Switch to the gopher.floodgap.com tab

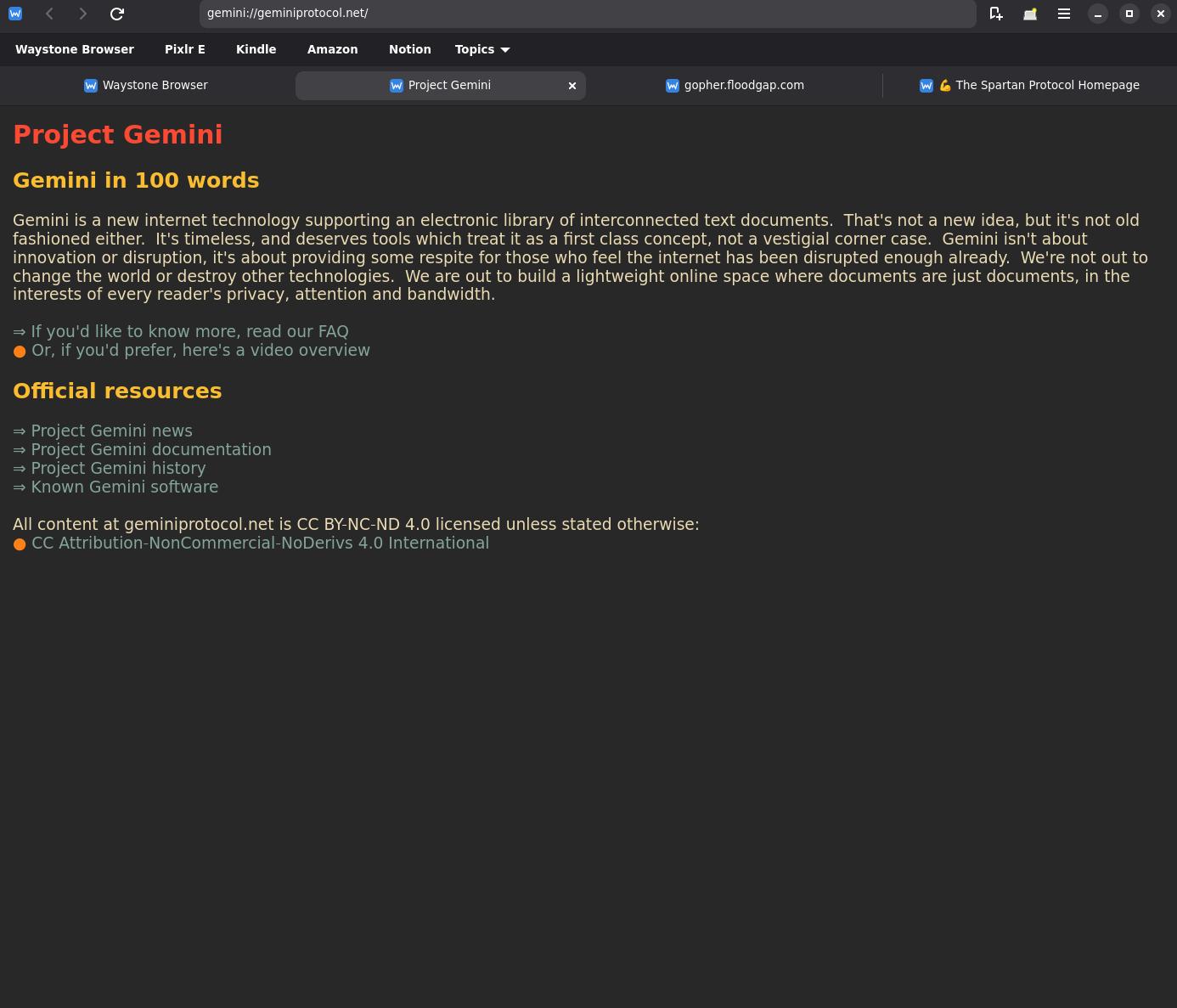coord(735,86)
